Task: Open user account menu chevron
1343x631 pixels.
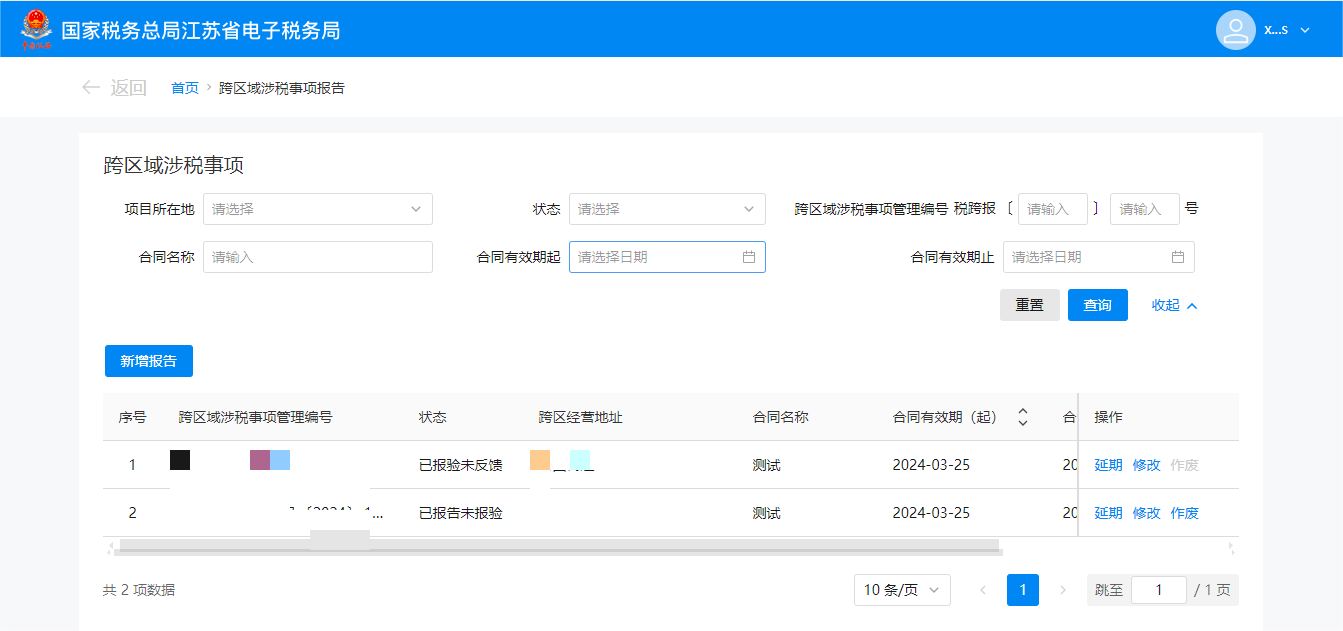Action: coord(1305,30)
